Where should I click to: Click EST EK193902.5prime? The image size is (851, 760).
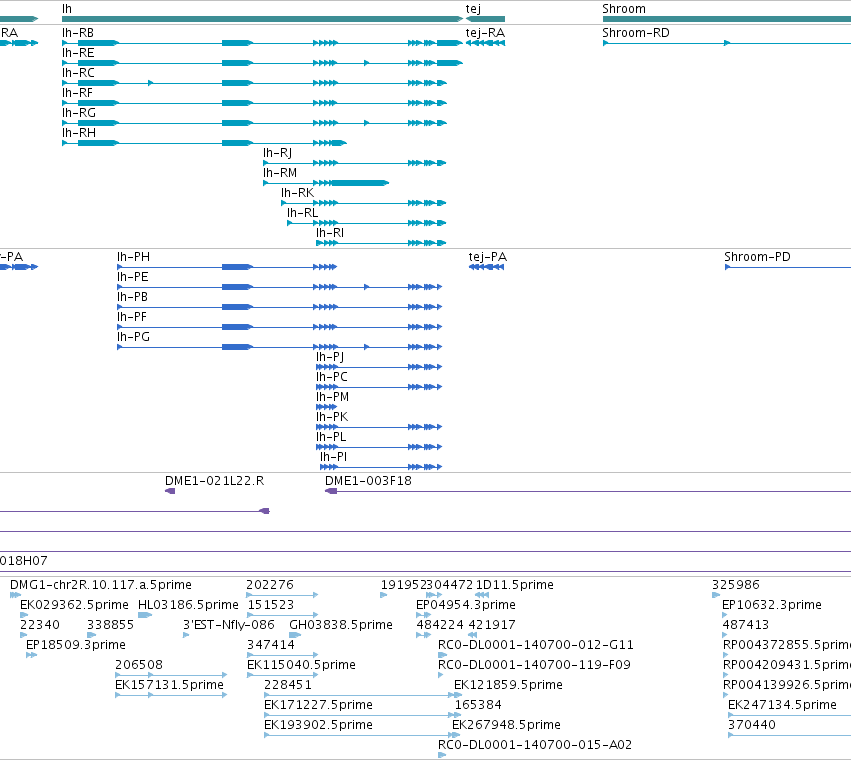tap(319, 725)
